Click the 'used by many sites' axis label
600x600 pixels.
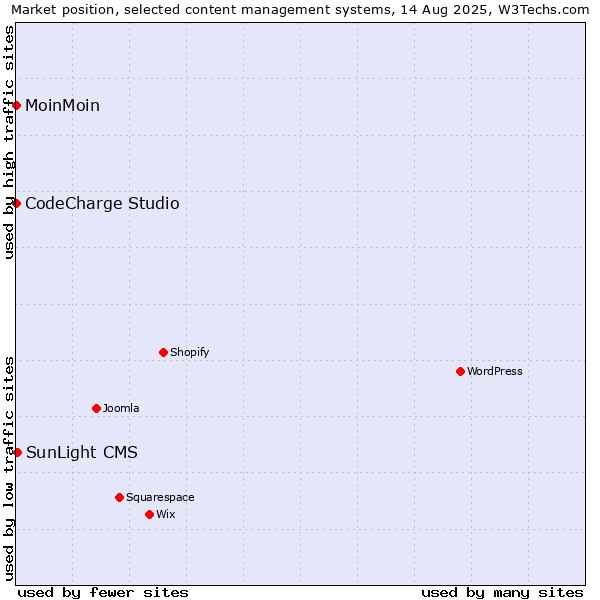click(502, 593)
